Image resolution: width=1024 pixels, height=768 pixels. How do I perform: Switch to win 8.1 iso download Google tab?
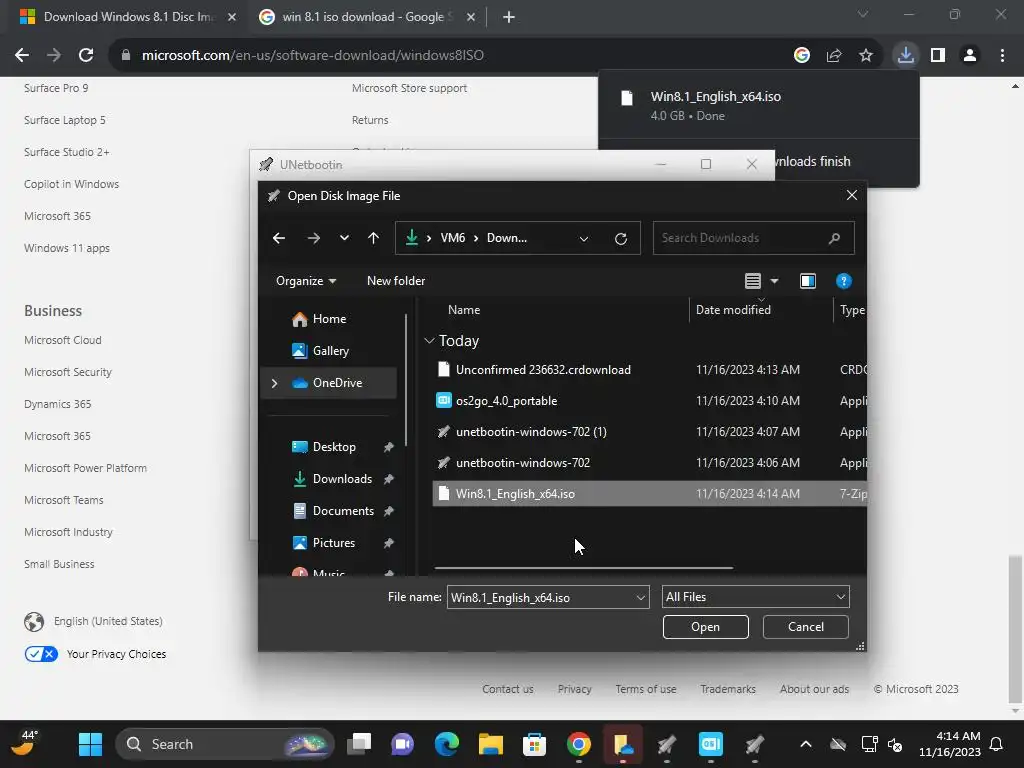[366, 17]
